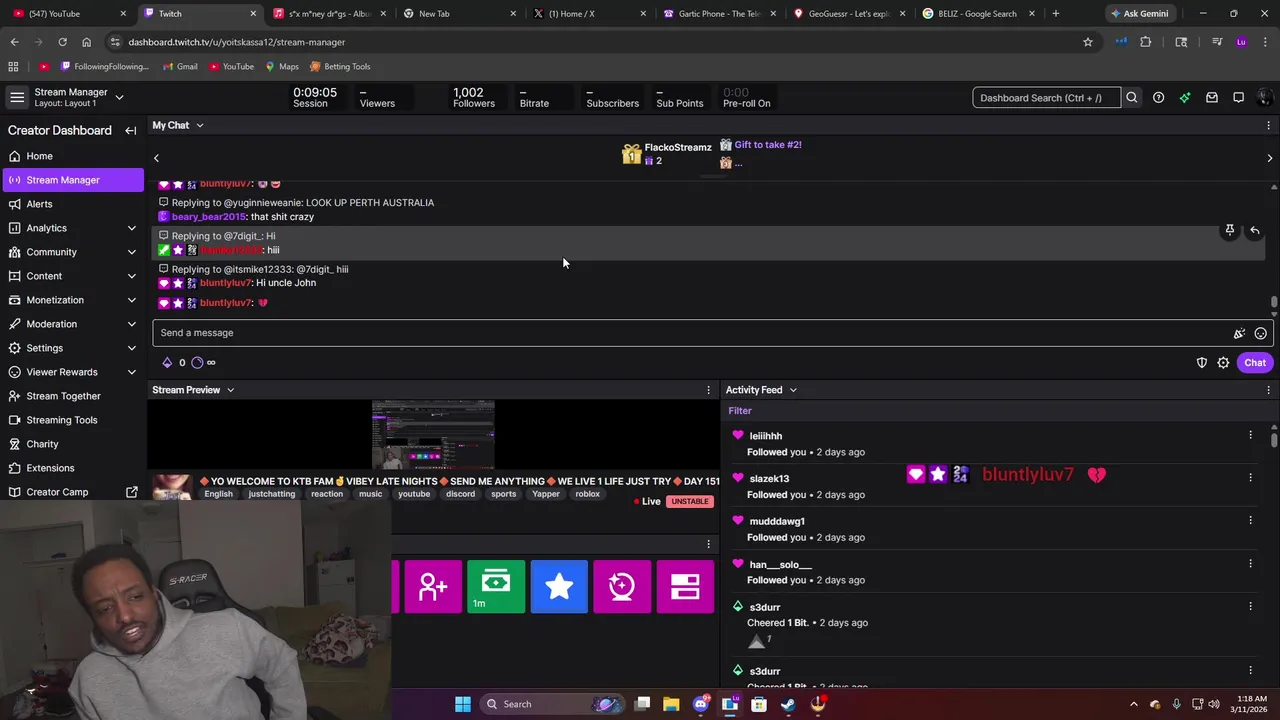Click the Filter link in Activity Feed
Image resolution: width=1280 pixels, height=720 pixels.
tap(740, 411)
